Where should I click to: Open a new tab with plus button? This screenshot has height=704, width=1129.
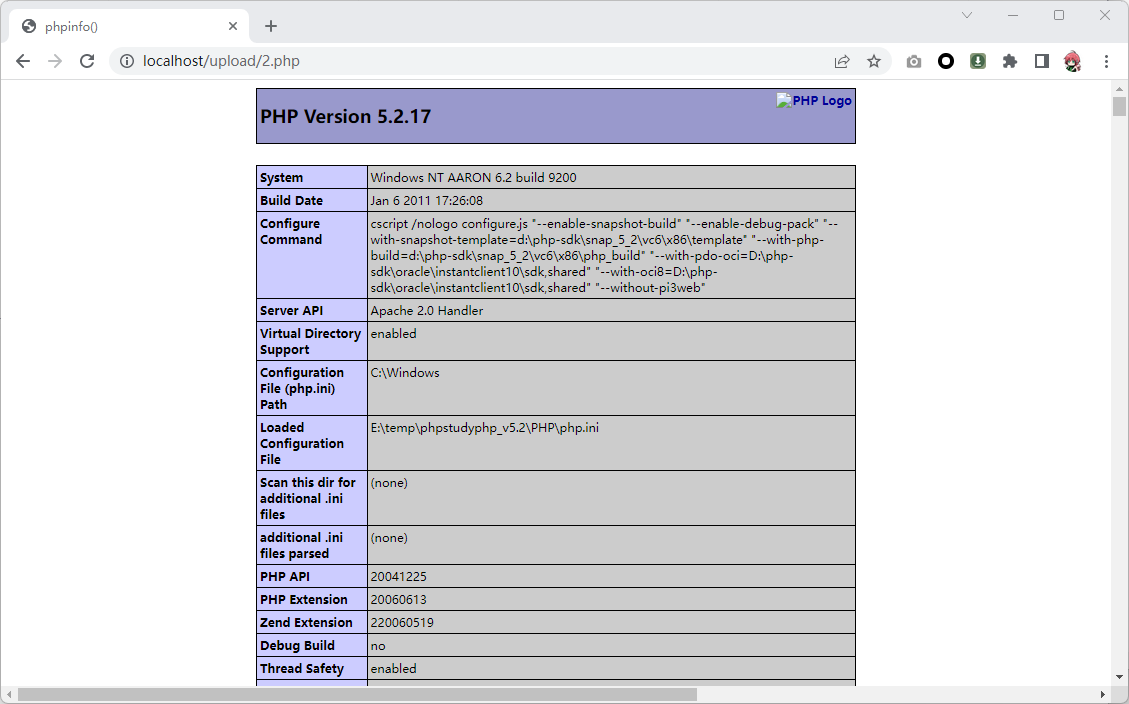coord(271,27)
